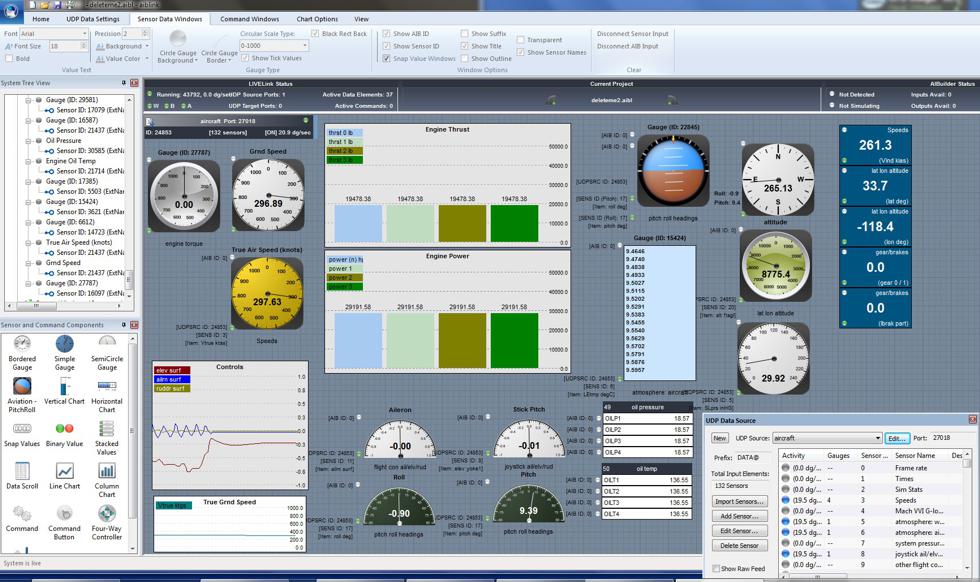Open the View tab
Image resolution: width=980 pixels, height=582 pixels.
361,19
